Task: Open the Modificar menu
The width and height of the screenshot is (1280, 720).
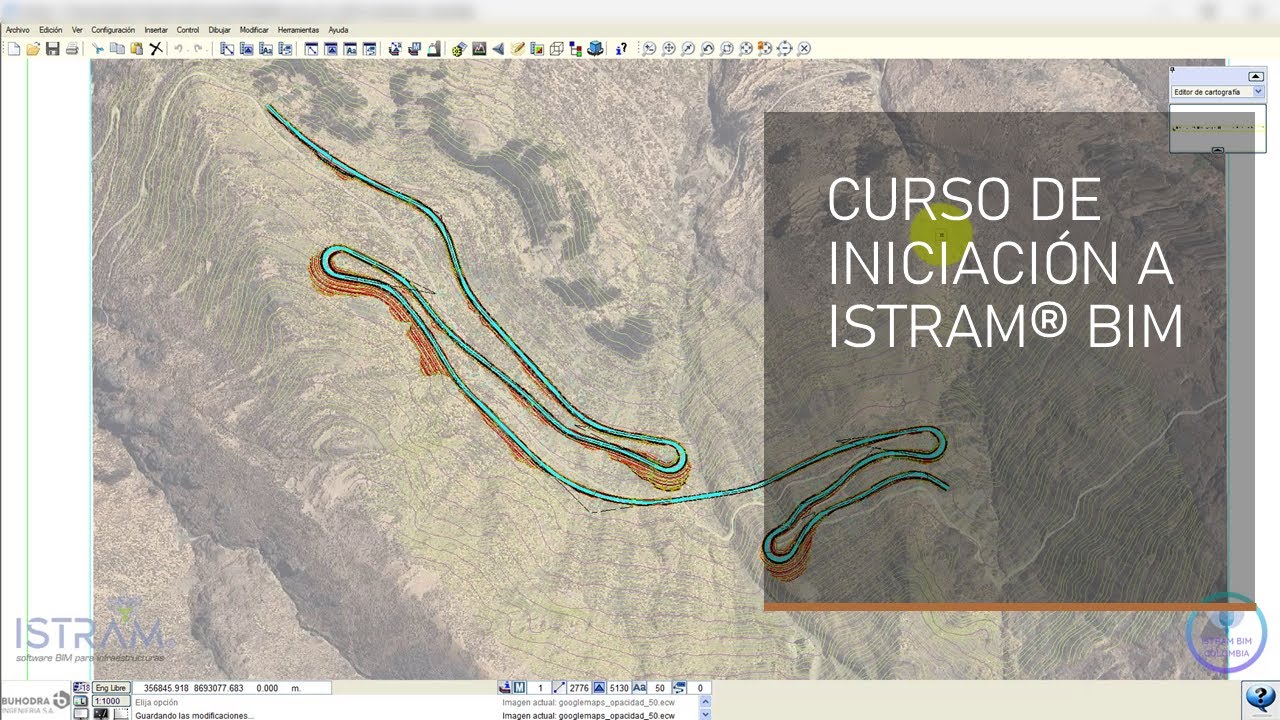Action: [254, 30]
